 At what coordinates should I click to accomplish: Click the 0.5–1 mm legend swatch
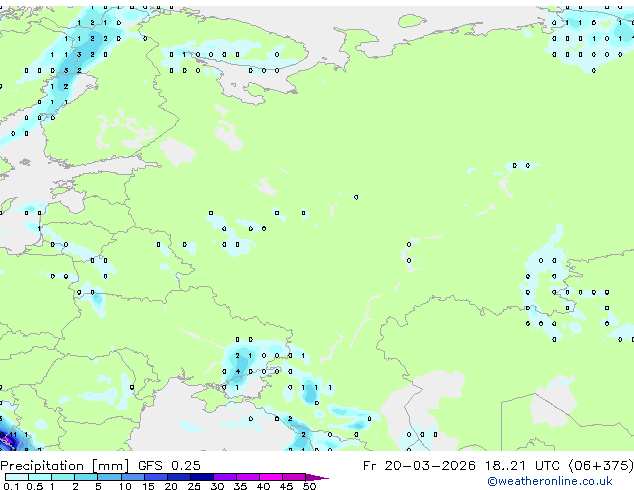click(x=40, y=477)
